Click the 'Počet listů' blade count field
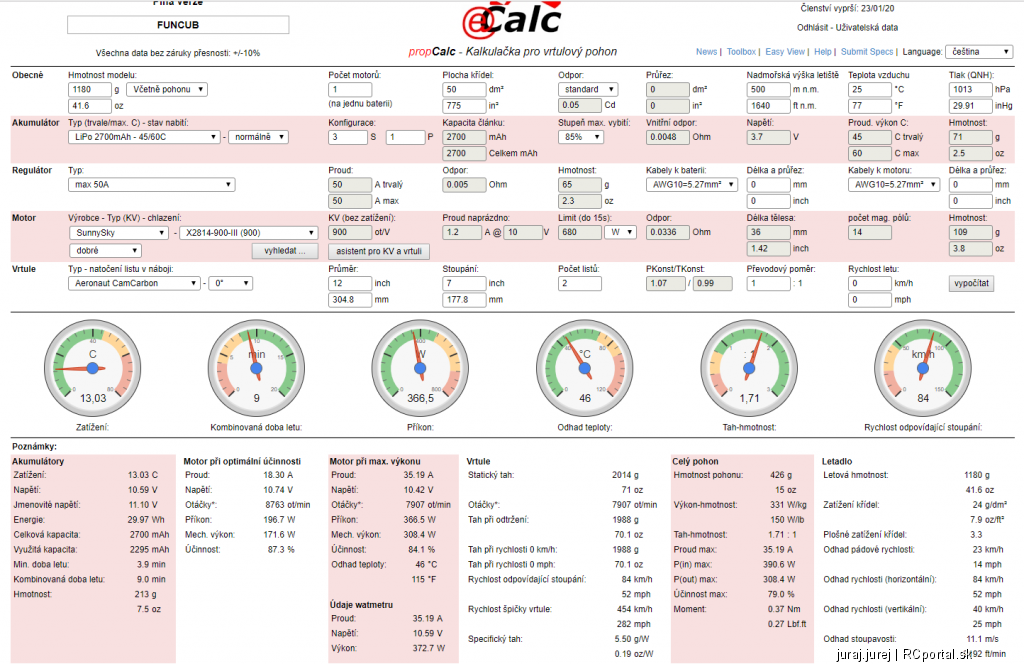Screen dimensions: 1024x664 580,283
